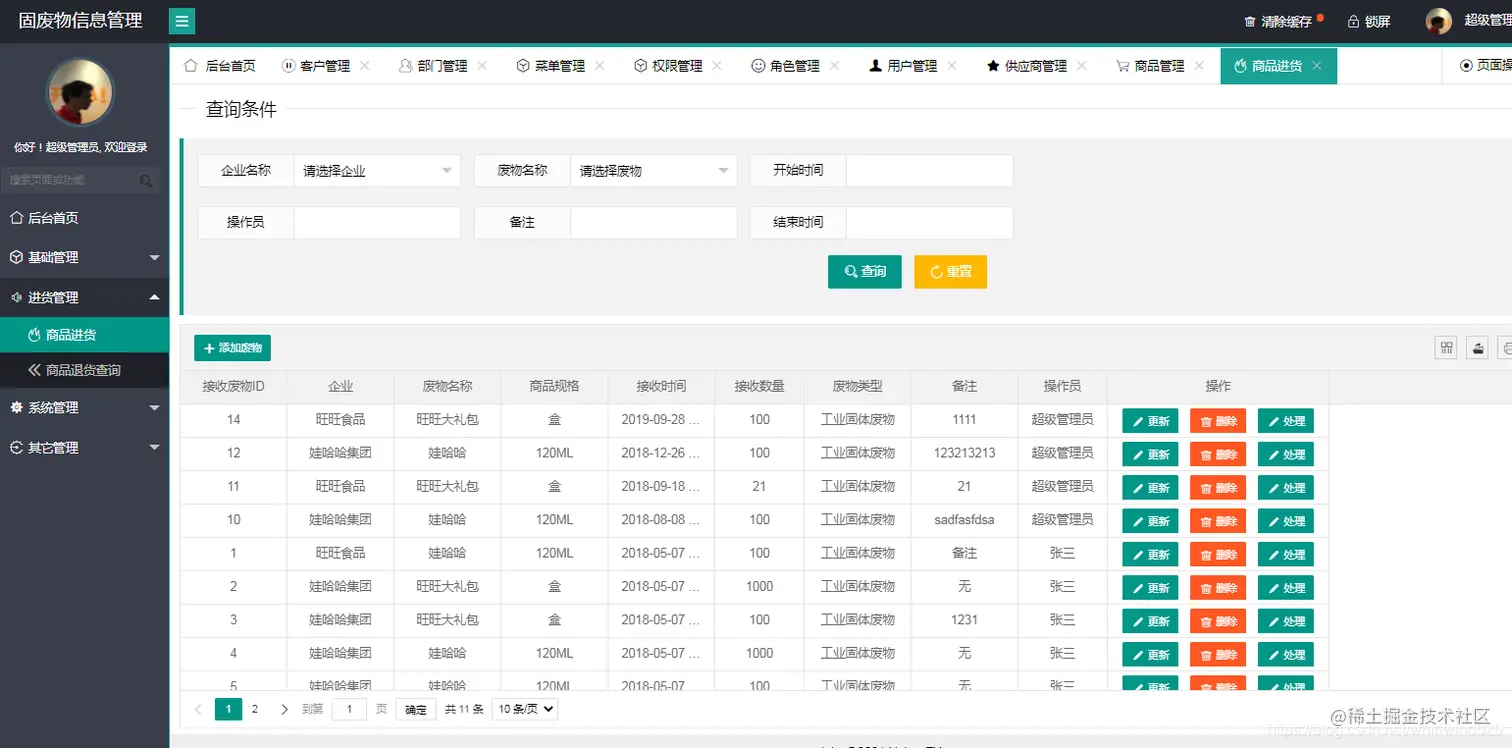Image resolution: width=1512 pixels, height=748 pixels.
Task: Click 处理 for record ID 4
Action: coord(1286,654)
